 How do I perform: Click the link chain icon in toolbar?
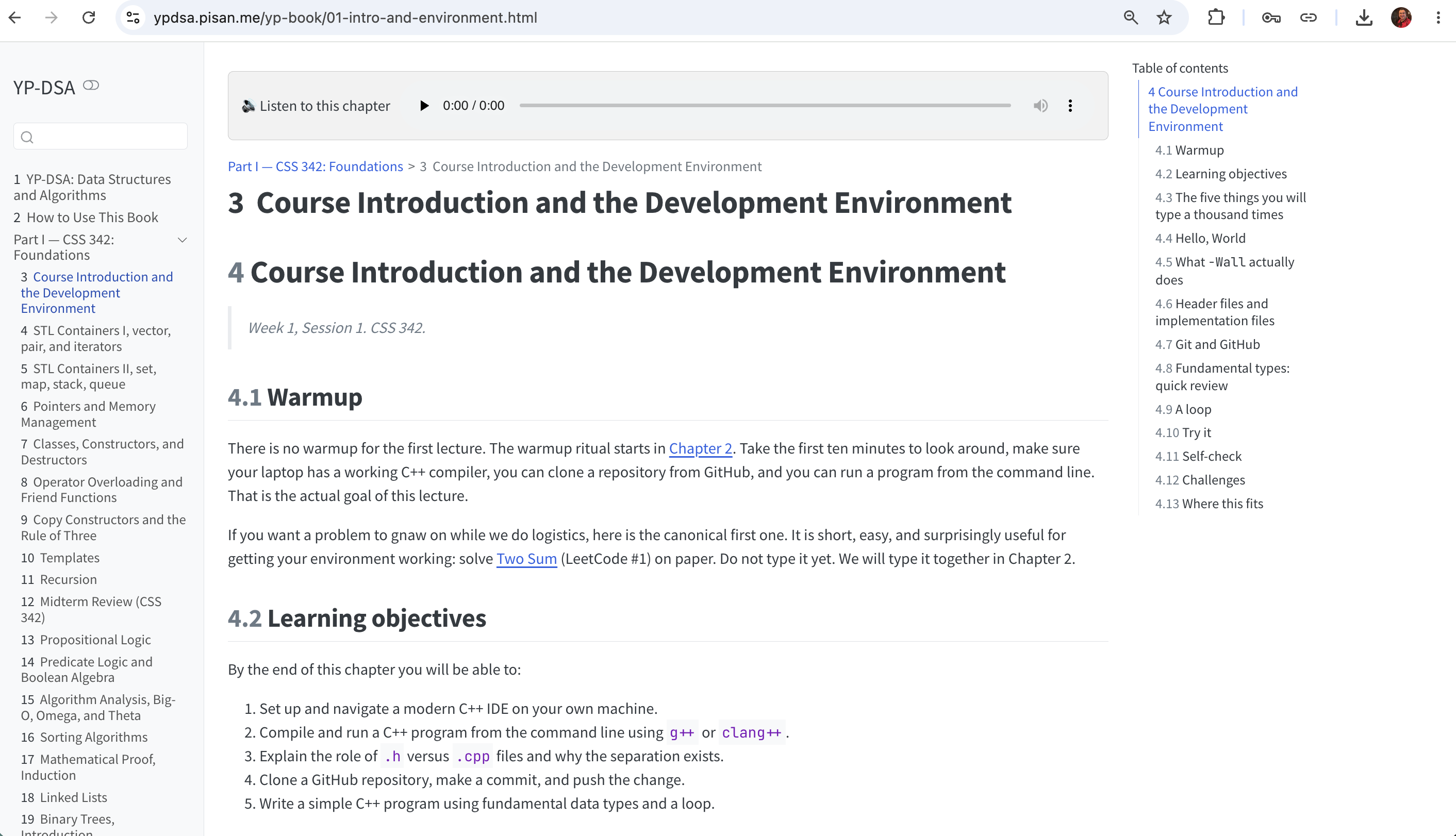tap(1309, 17)
